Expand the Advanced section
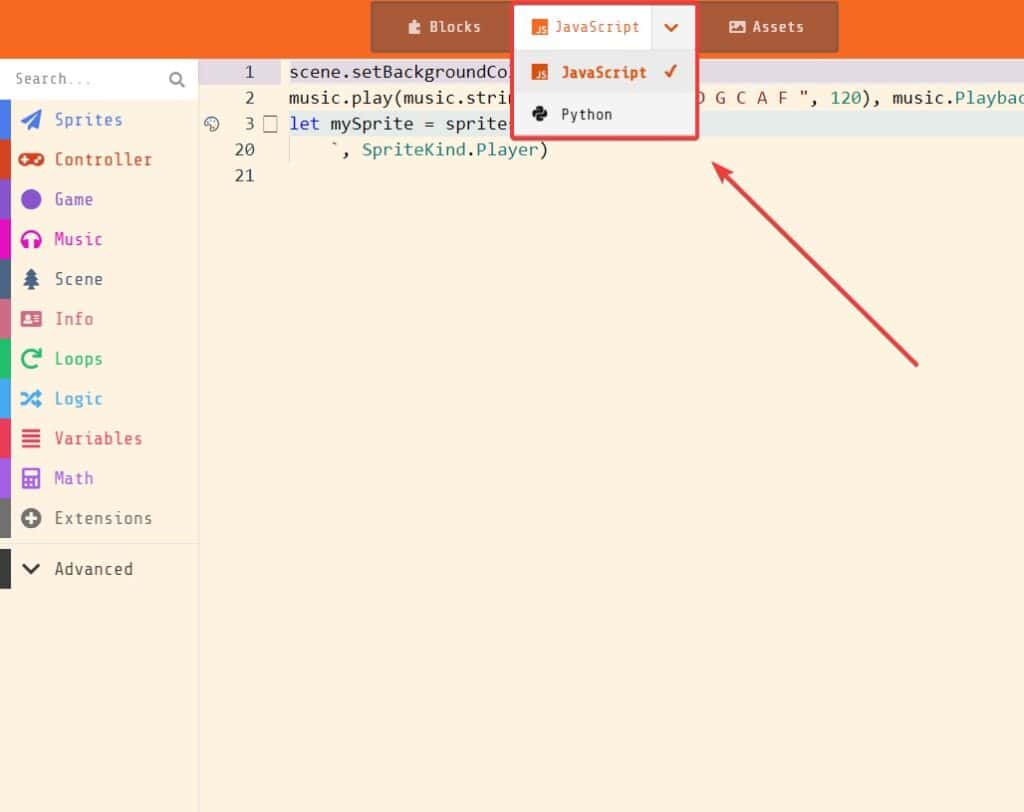This screenshot has height=812, width=1024. [x=93, y=568]
